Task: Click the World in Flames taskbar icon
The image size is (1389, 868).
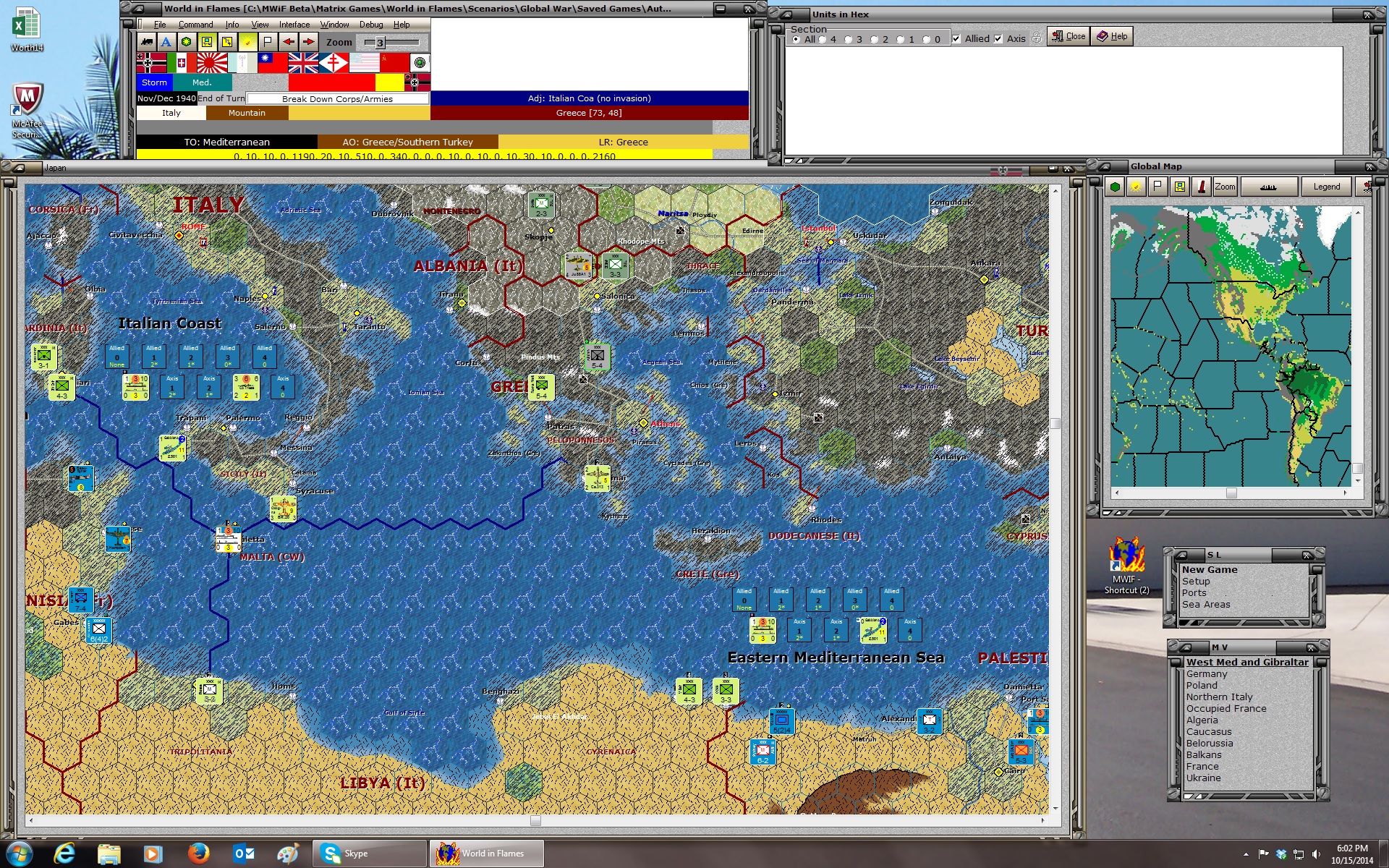Action: click(x=486, y=853)
